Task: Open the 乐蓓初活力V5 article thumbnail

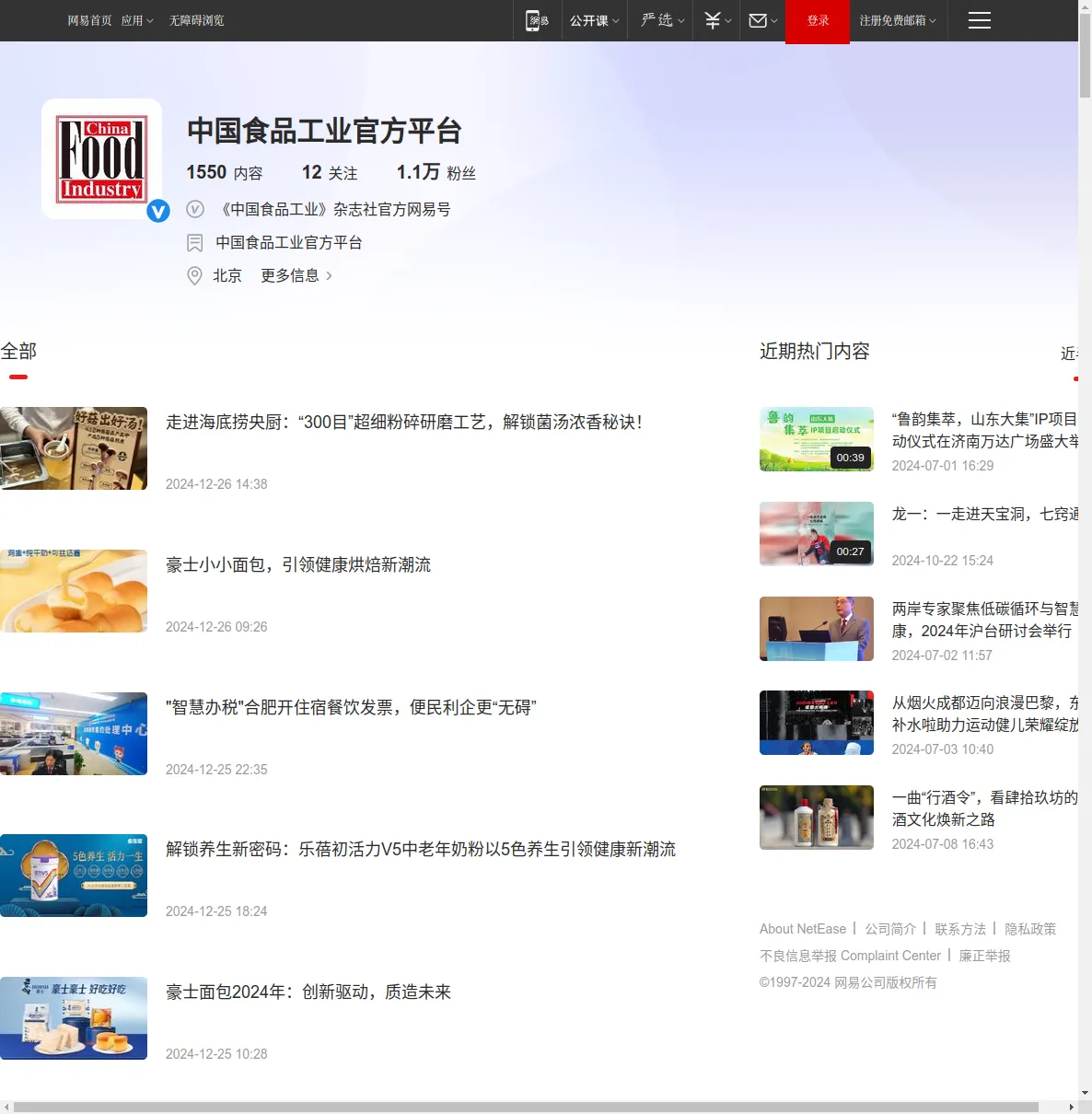Action: (74, 876)
